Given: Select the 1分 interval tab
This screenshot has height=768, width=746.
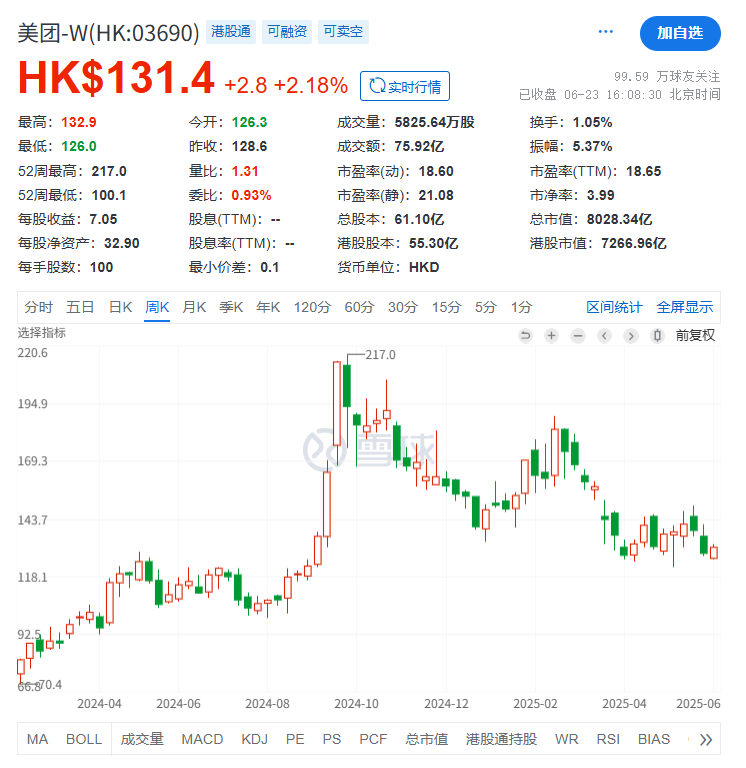Looking at the screenshot, I should point(522,308).
